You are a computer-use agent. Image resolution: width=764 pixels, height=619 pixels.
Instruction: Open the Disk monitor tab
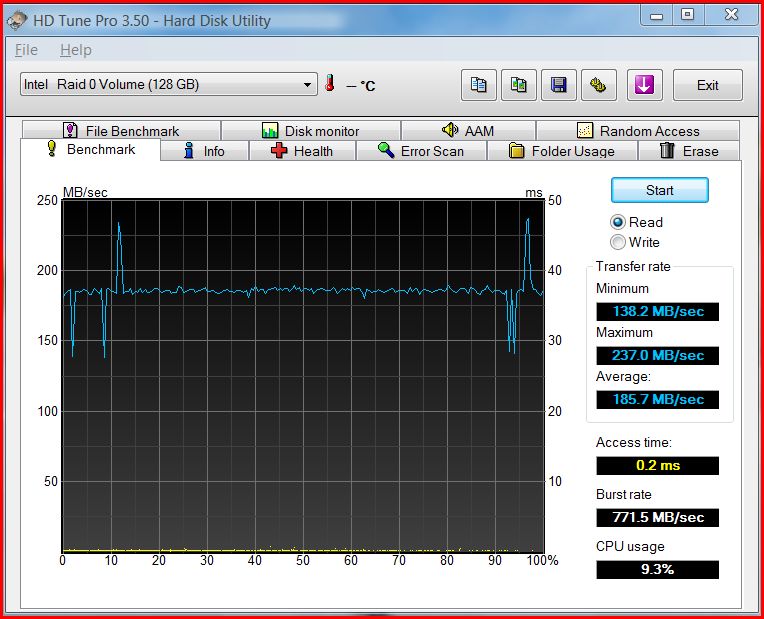coord(310,131)
